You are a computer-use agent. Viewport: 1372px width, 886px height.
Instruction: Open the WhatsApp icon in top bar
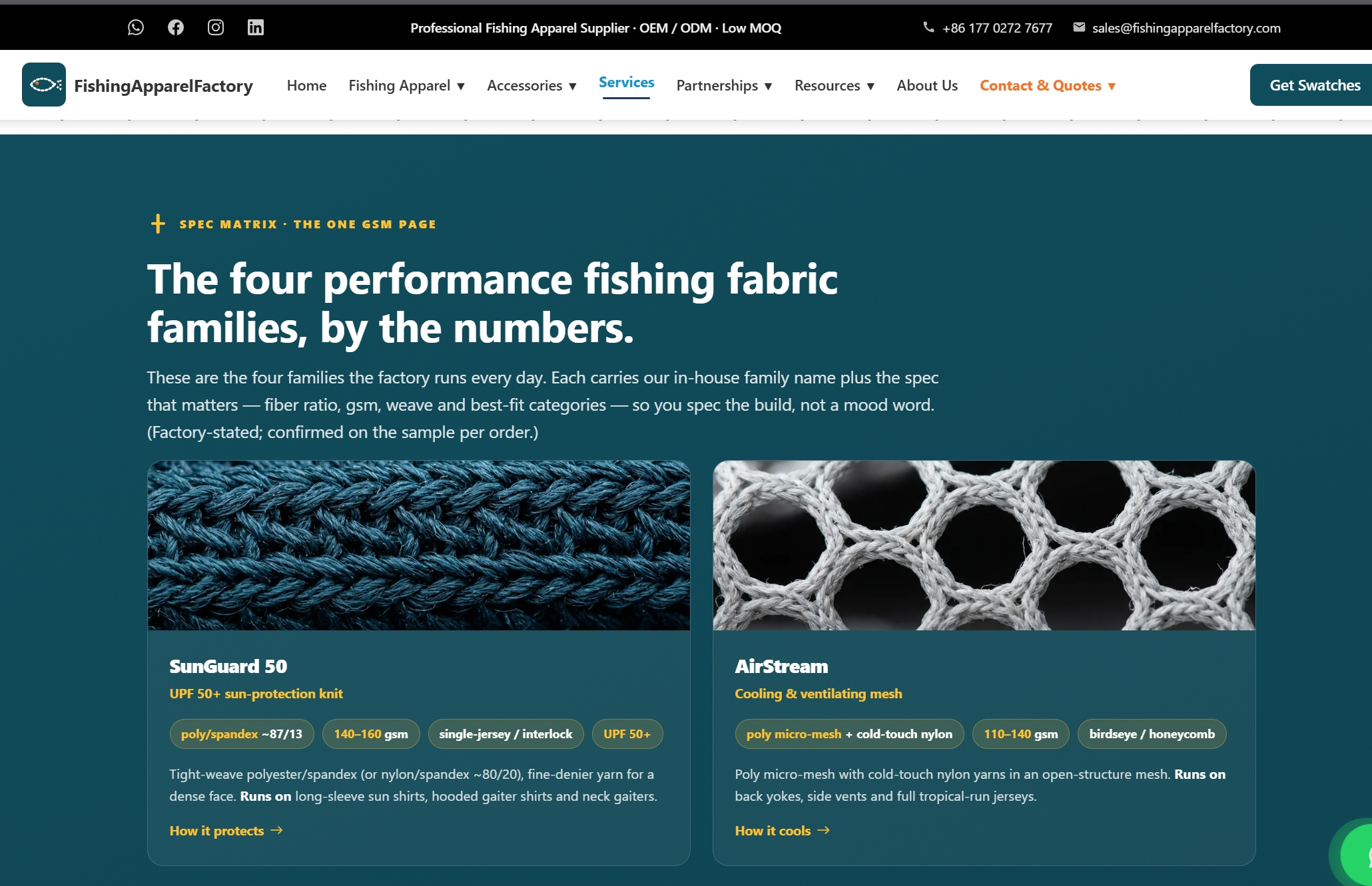click(136, 27)
